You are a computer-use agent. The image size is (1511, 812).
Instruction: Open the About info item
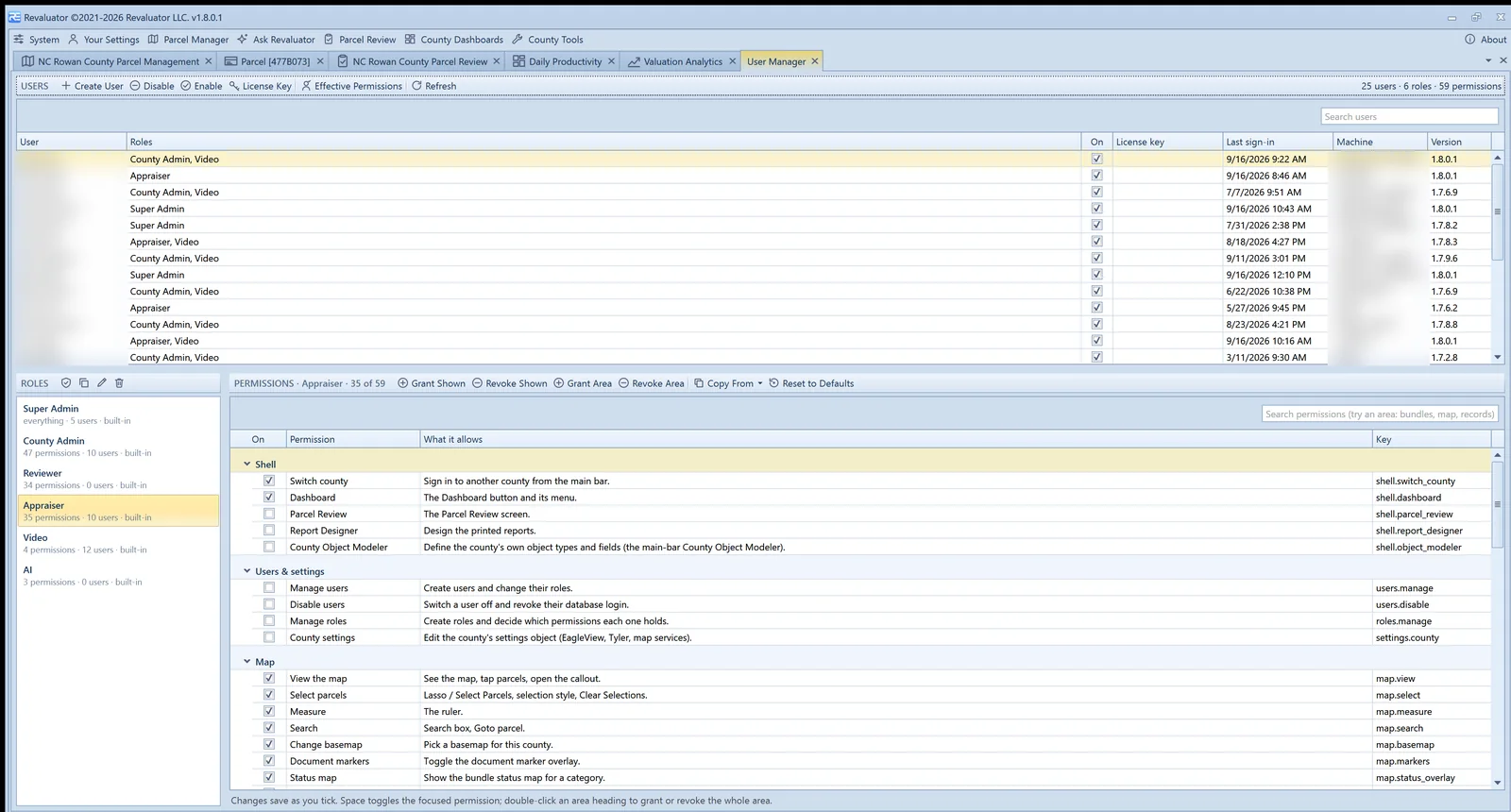(1486, 40)
